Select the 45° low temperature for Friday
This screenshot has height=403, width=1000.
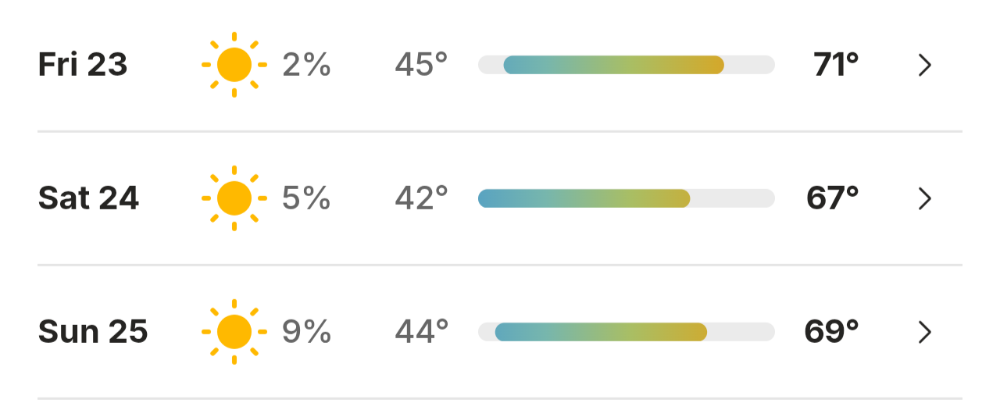click(422, 65)
